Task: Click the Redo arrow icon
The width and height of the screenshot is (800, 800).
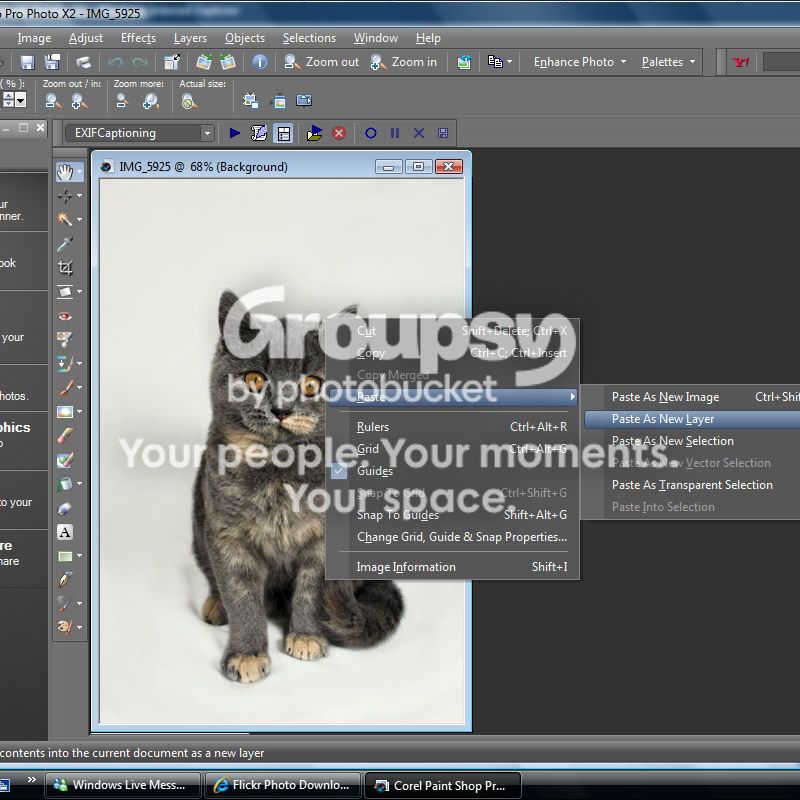Action: 140,62
